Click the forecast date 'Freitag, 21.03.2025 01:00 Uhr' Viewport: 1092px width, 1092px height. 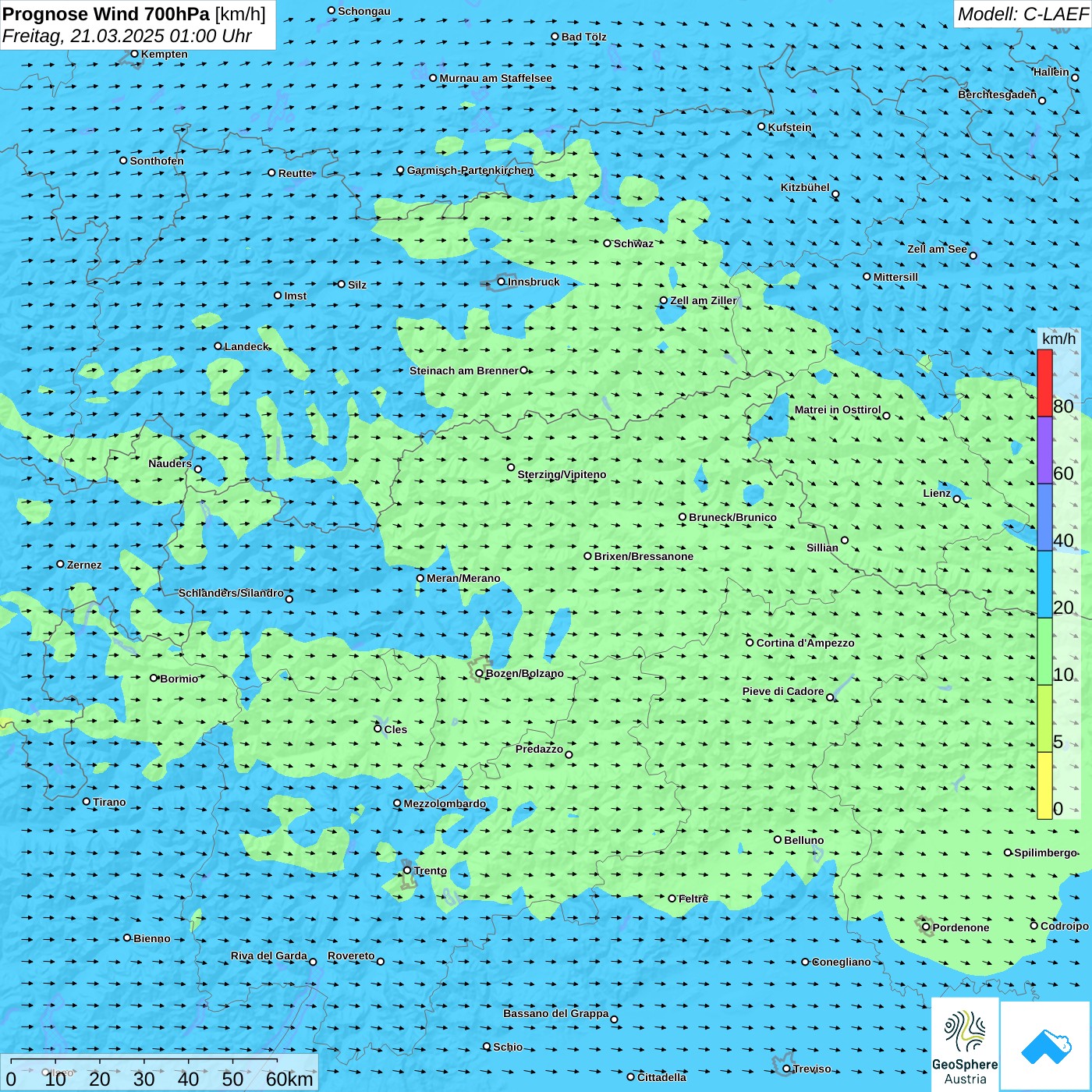(127, 36)
